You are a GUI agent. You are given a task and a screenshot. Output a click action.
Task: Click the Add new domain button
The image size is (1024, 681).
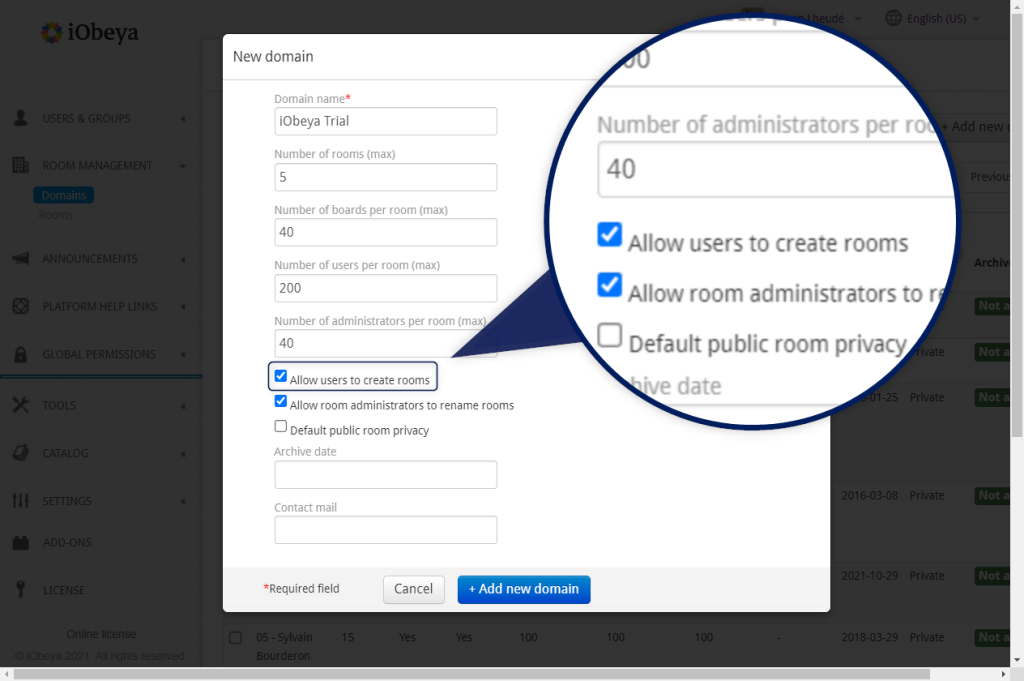click(523, 589)
